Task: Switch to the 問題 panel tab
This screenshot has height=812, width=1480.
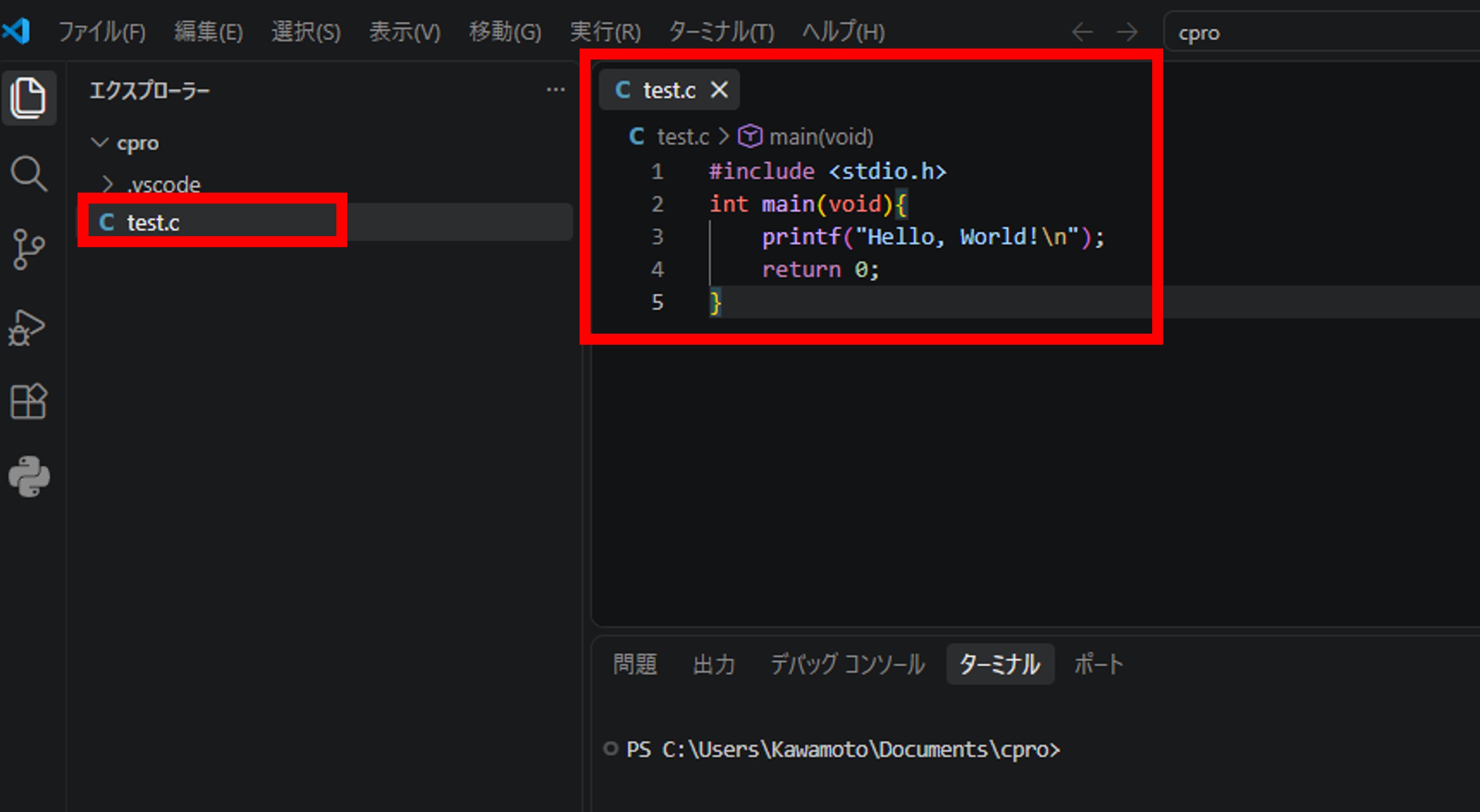Action: (x=635, y=664)
